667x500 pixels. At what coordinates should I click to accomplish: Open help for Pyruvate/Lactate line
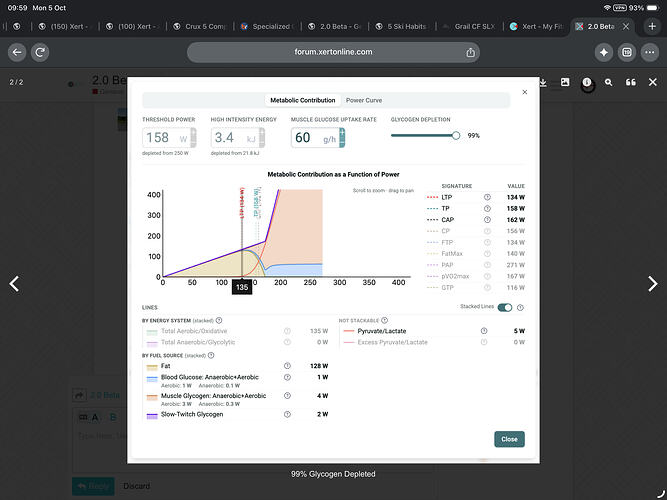pyautogui.click(x=484, y=331)
